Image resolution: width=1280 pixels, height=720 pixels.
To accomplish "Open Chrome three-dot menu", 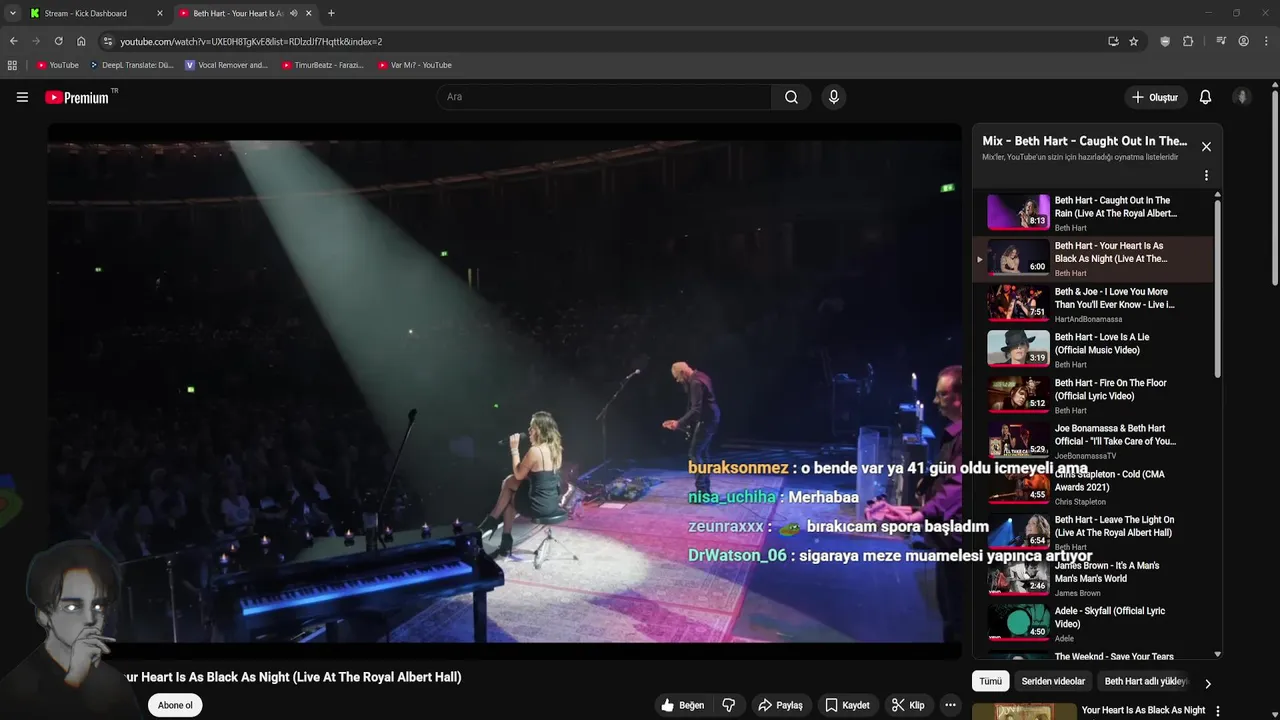I will 1266,41.
